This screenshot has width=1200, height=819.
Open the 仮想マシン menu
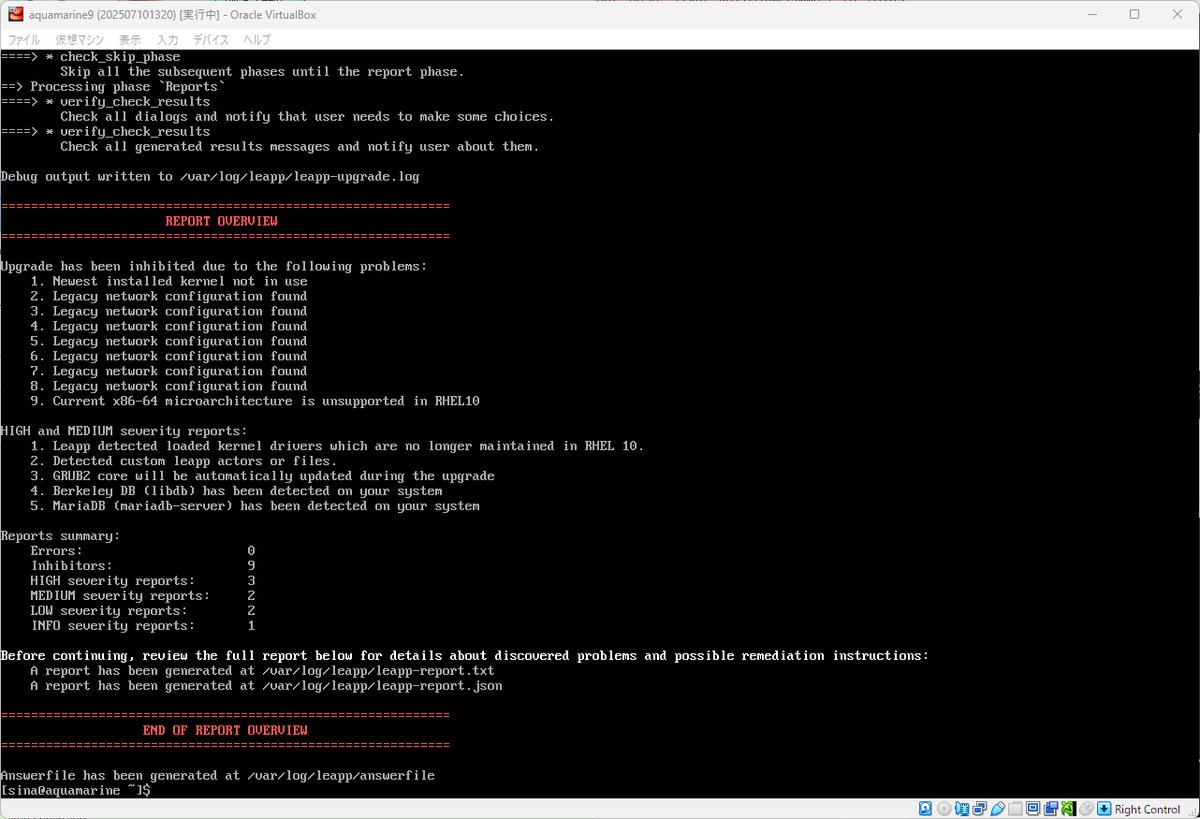pyautogui.click(x=80, y=40)
